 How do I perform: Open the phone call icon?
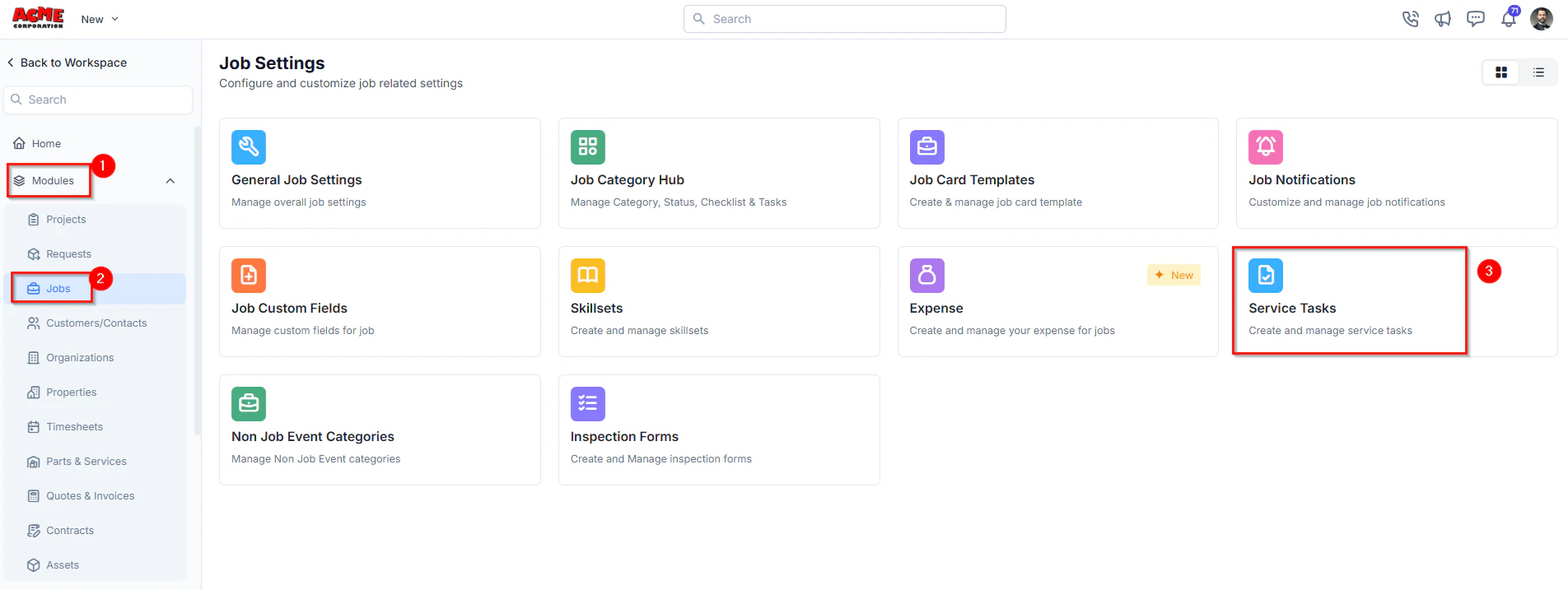pos(1410,19)
